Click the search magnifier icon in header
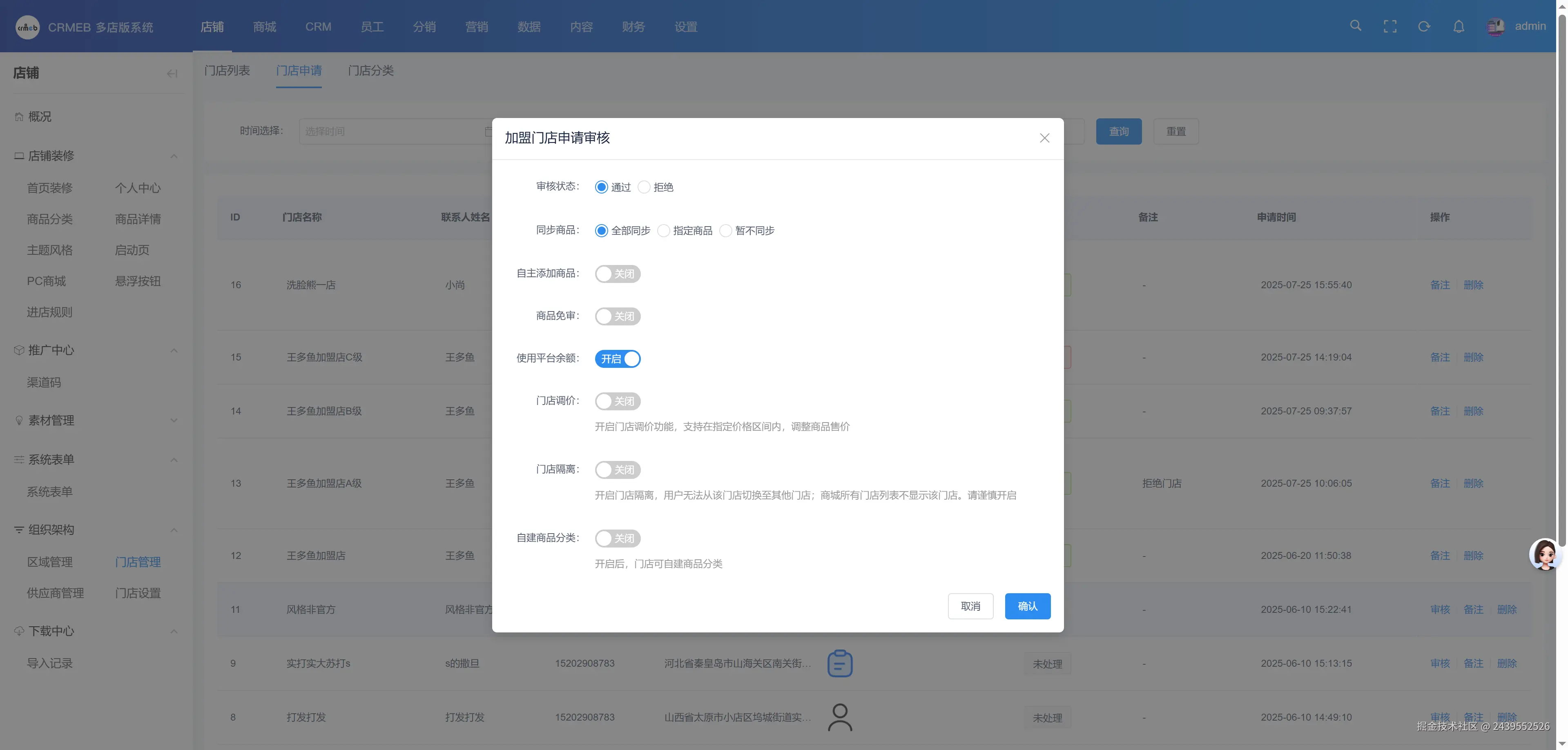1568x750 pixels. [1356, 26]
